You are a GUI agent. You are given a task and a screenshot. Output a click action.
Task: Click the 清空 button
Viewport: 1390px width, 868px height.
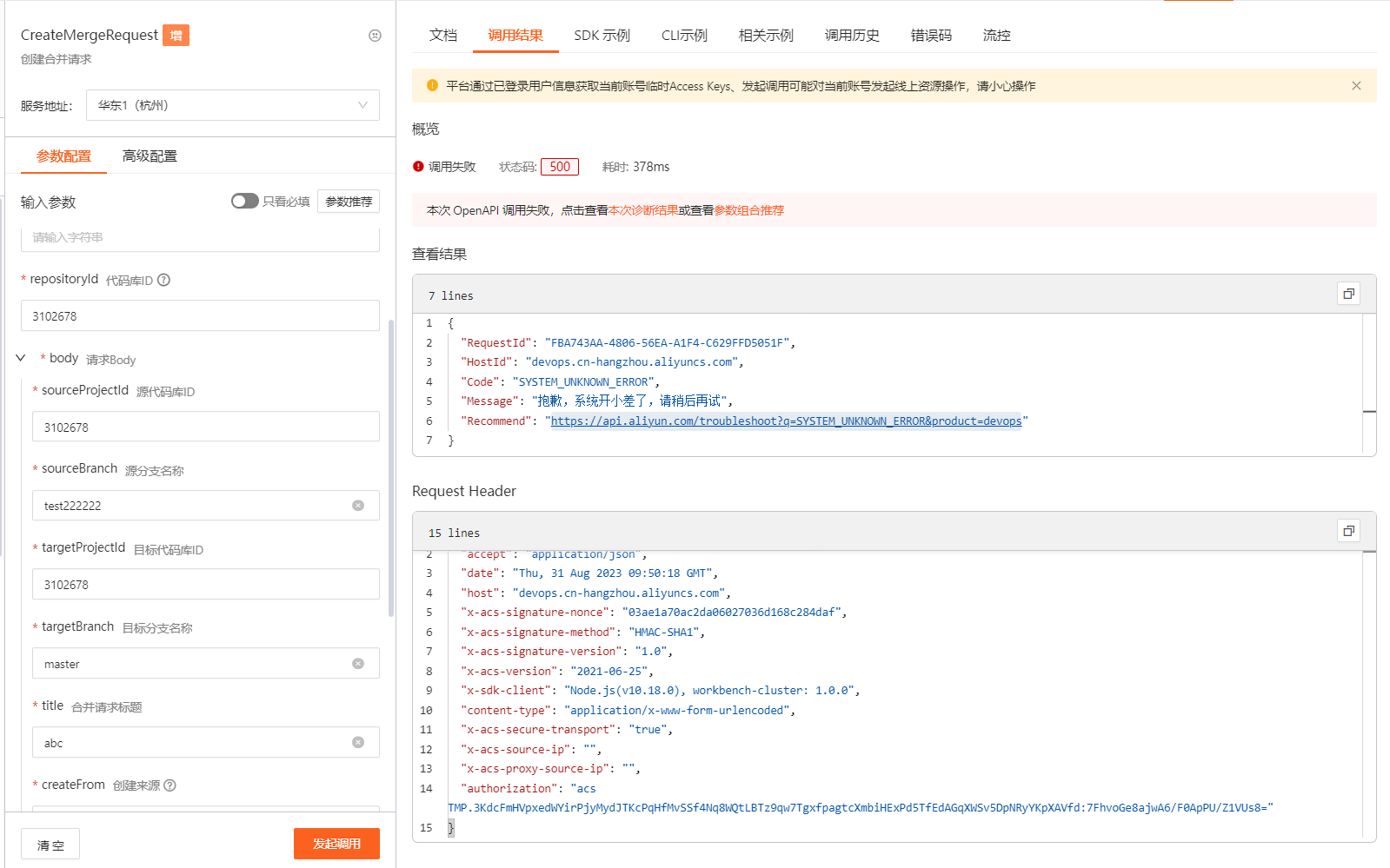point(50,845)
